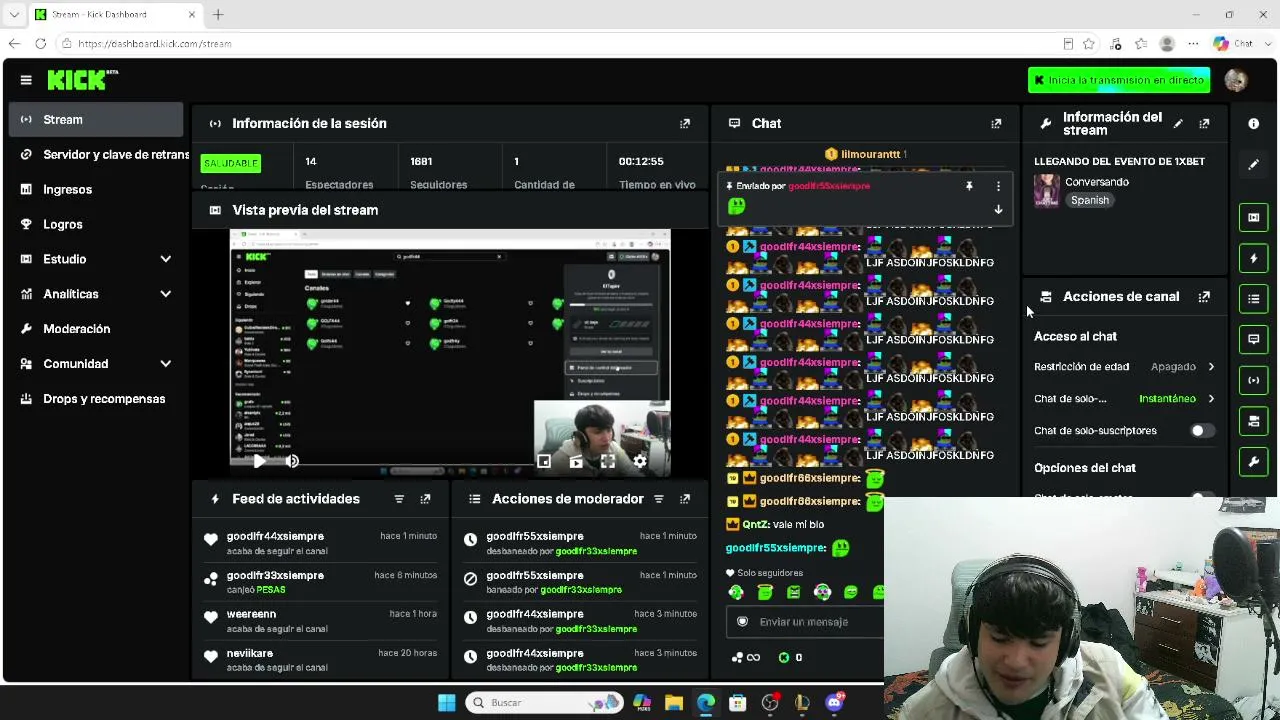This screenshot has height=720, width=1280.
Task: Toggle moderator actions list widget in right rail
Action: pyautogui.click(x=1253, y=299)
